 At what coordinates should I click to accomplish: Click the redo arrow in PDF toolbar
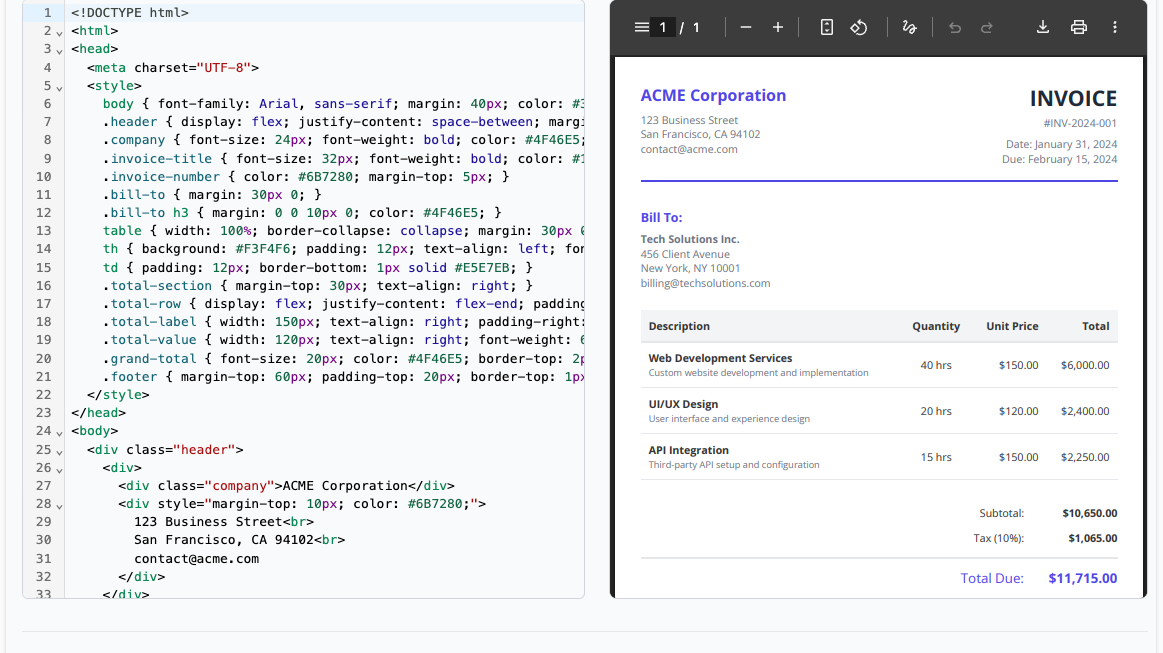coord(987,27)
